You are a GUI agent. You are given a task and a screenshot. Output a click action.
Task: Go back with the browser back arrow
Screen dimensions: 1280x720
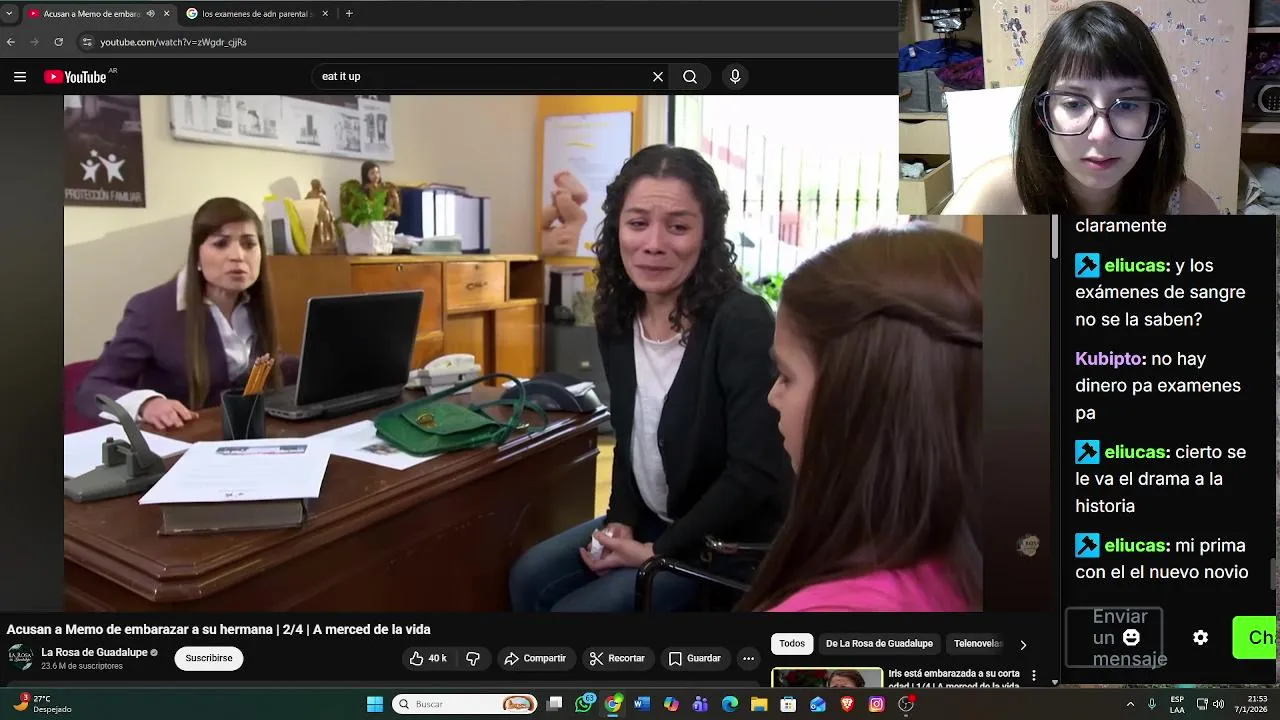coord(11,42)
